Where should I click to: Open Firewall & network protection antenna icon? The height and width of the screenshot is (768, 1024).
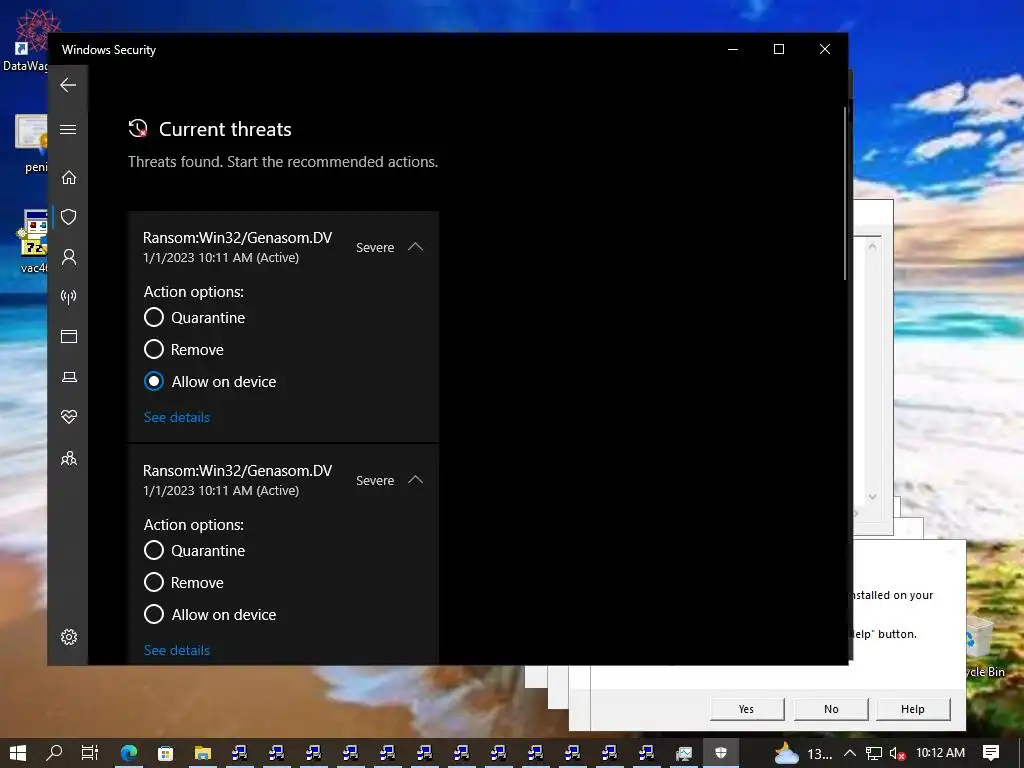[69, 297]
